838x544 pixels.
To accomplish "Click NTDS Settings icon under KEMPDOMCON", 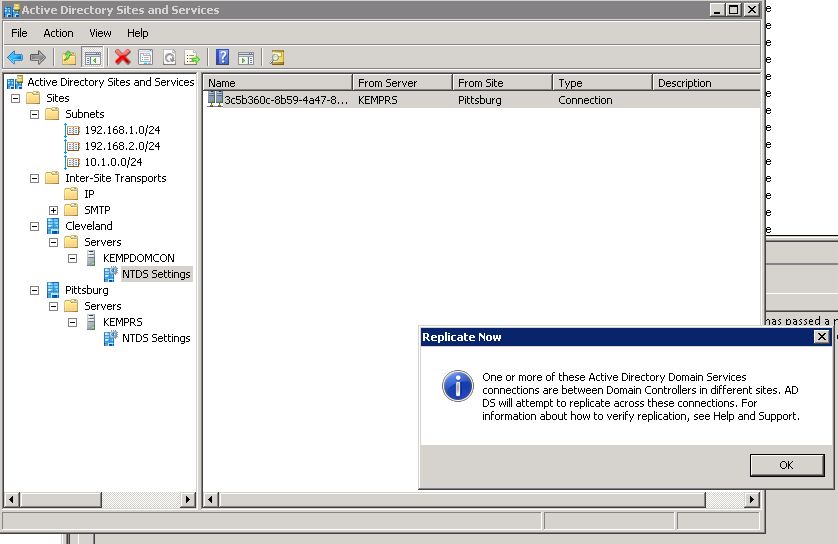I will [x=111, y=274].
